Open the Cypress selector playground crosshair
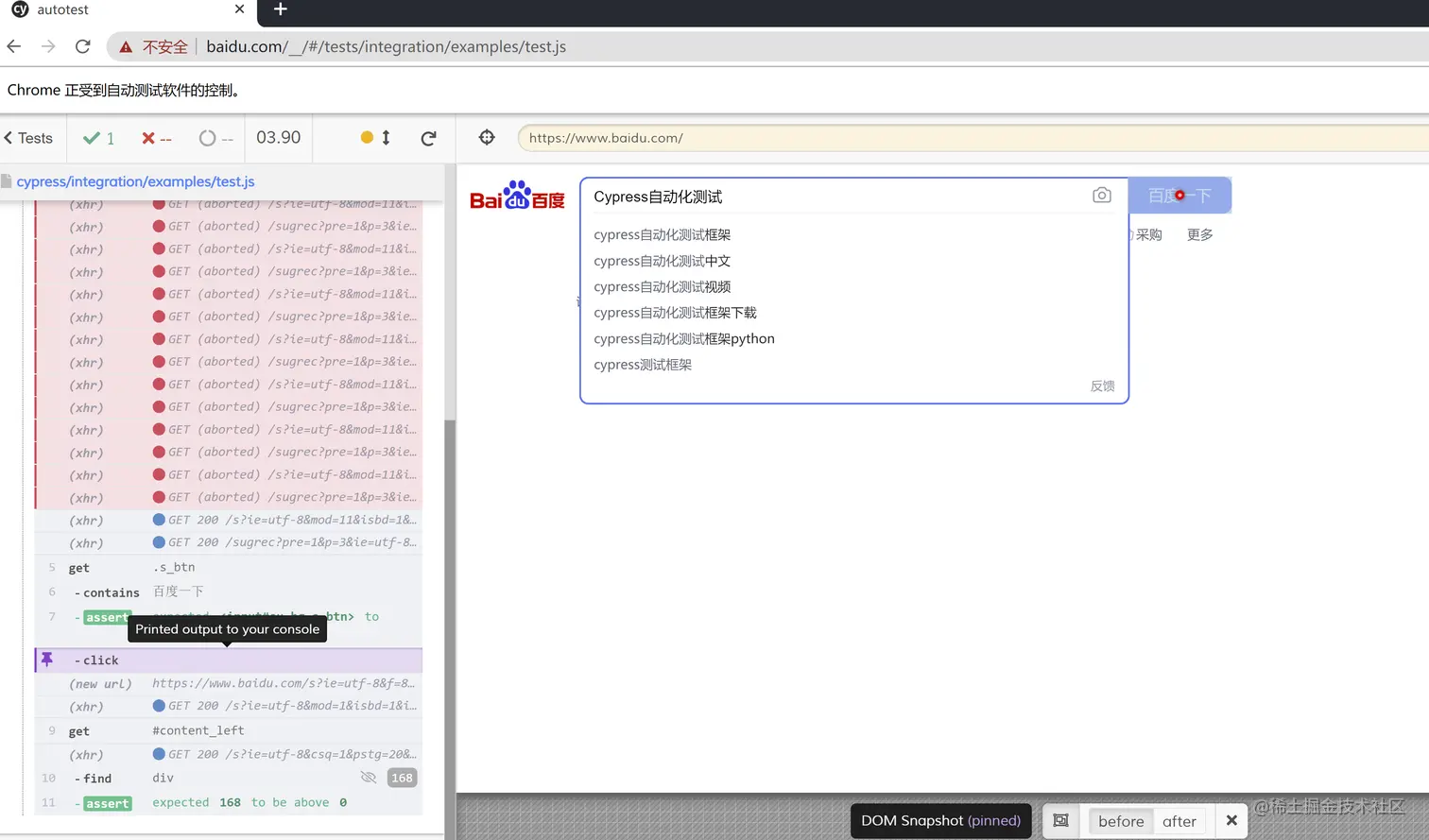 (x=487, y=138)
